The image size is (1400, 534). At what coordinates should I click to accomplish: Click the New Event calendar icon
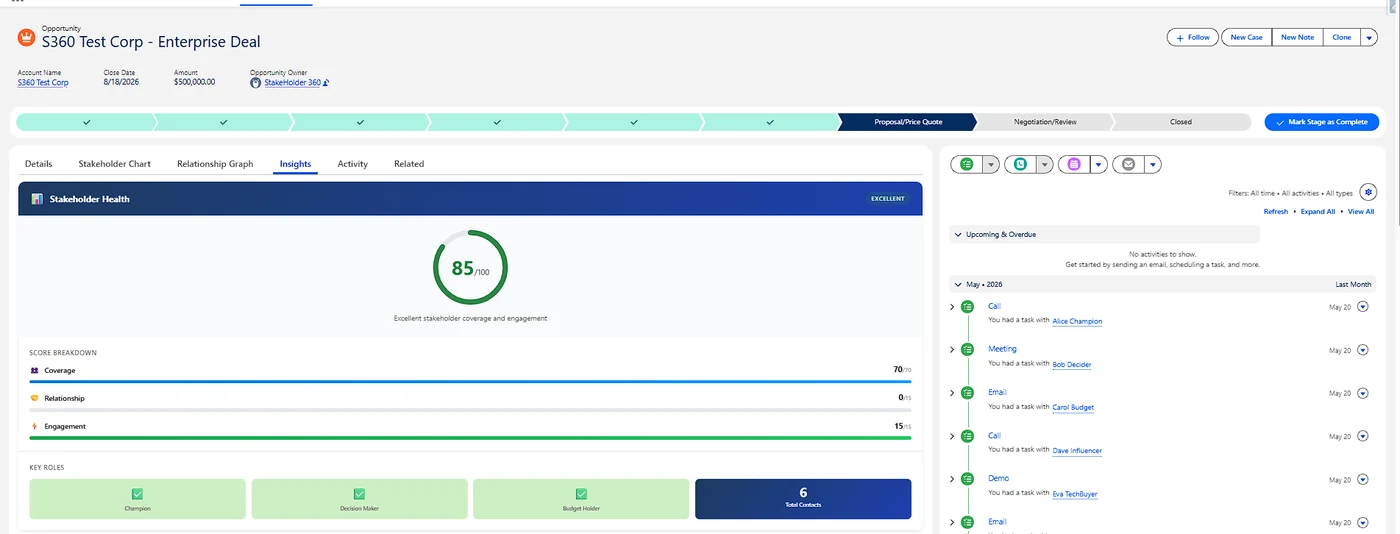pyautogui.click(x=1074, y=164)
